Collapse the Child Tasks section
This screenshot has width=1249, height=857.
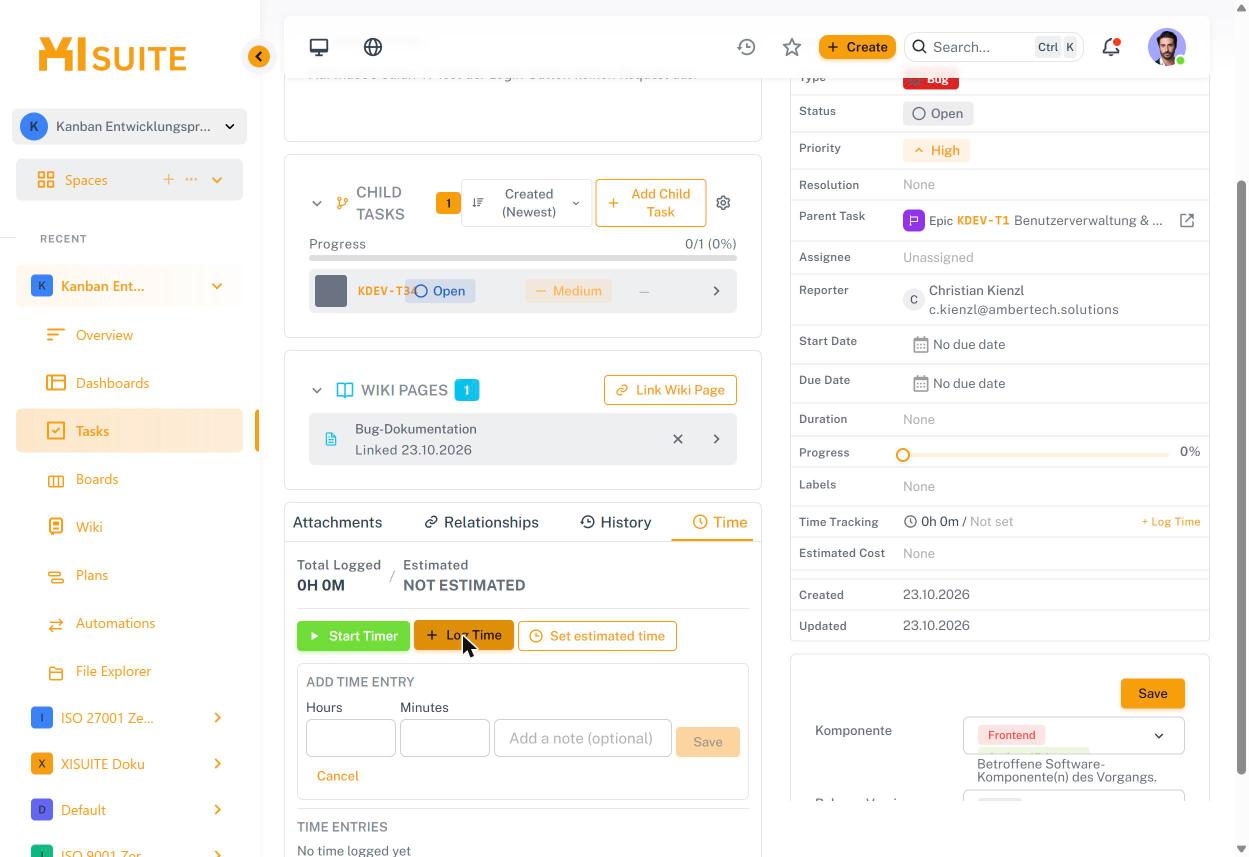tap(317, 203)
